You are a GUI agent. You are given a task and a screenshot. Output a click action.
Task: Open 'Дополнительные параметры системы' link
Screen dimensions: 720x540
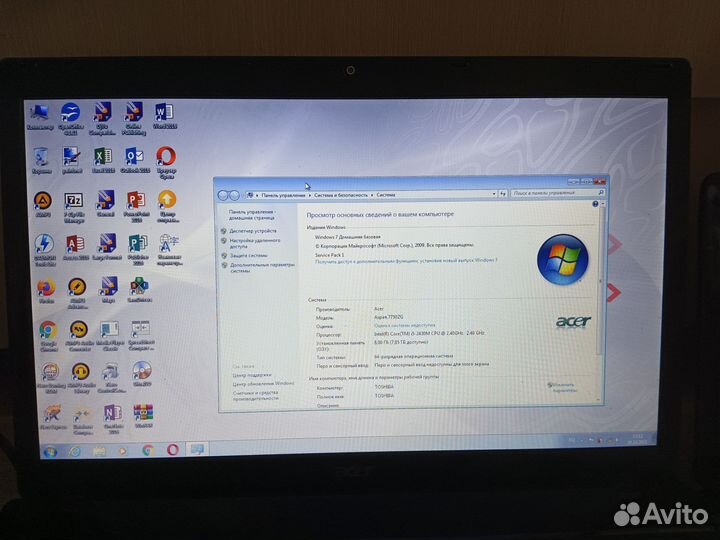(x=262, y=268)
